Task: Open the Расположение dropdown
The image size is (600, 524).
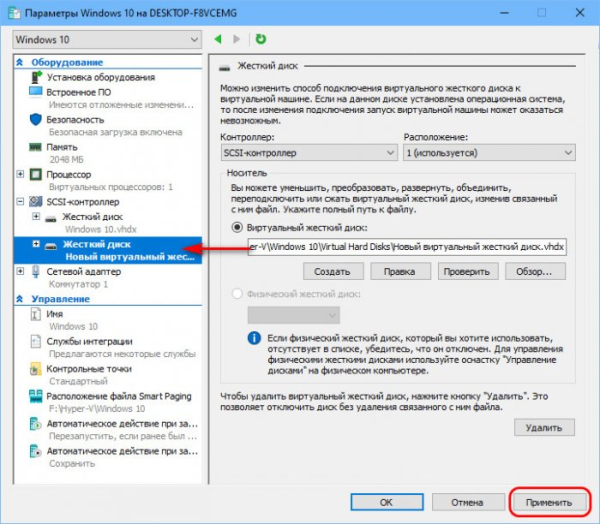Action: (488, 152)
